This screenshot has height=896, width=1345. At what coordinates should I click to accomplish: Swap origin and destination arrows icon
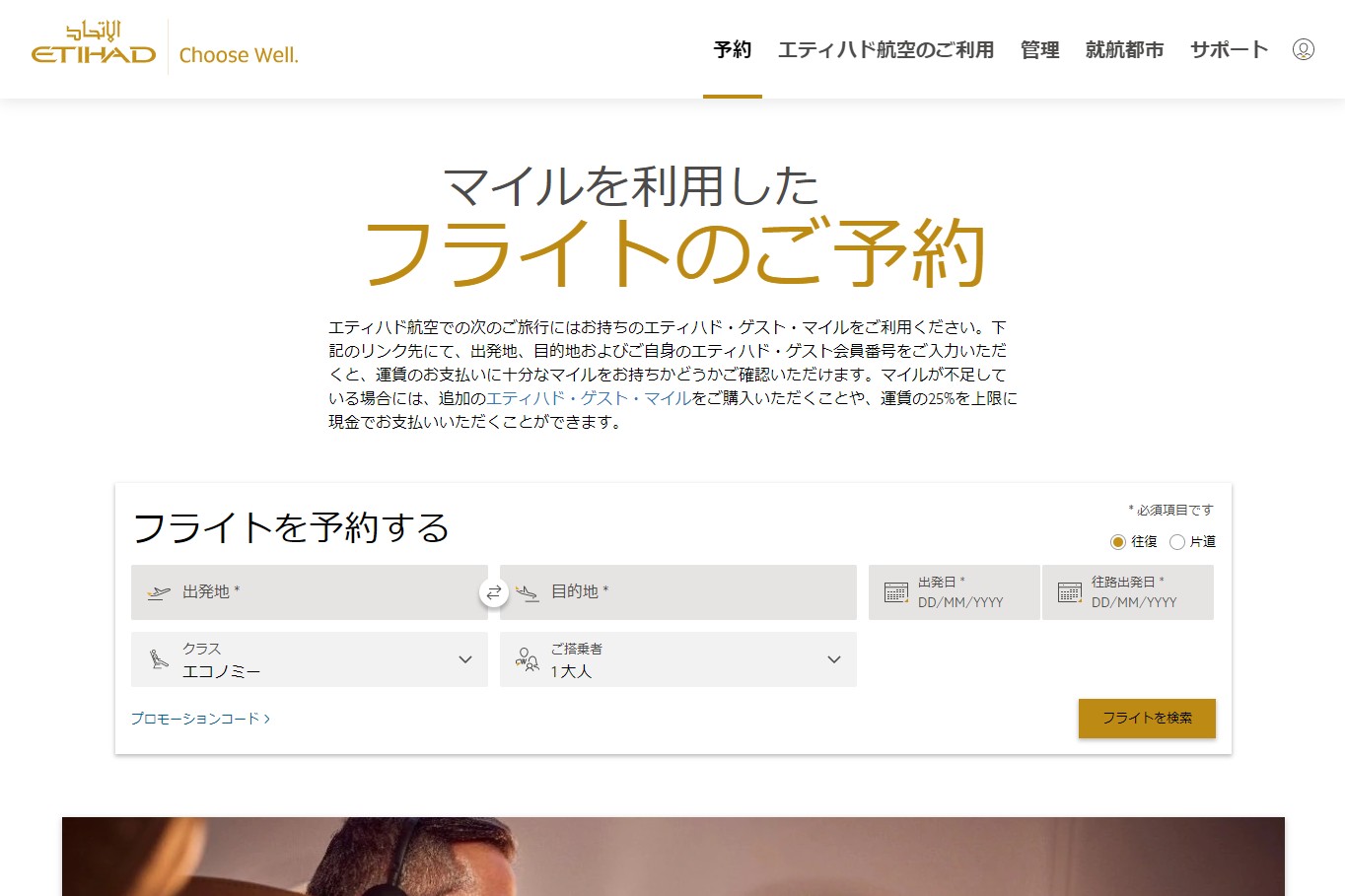click(494, 592)
